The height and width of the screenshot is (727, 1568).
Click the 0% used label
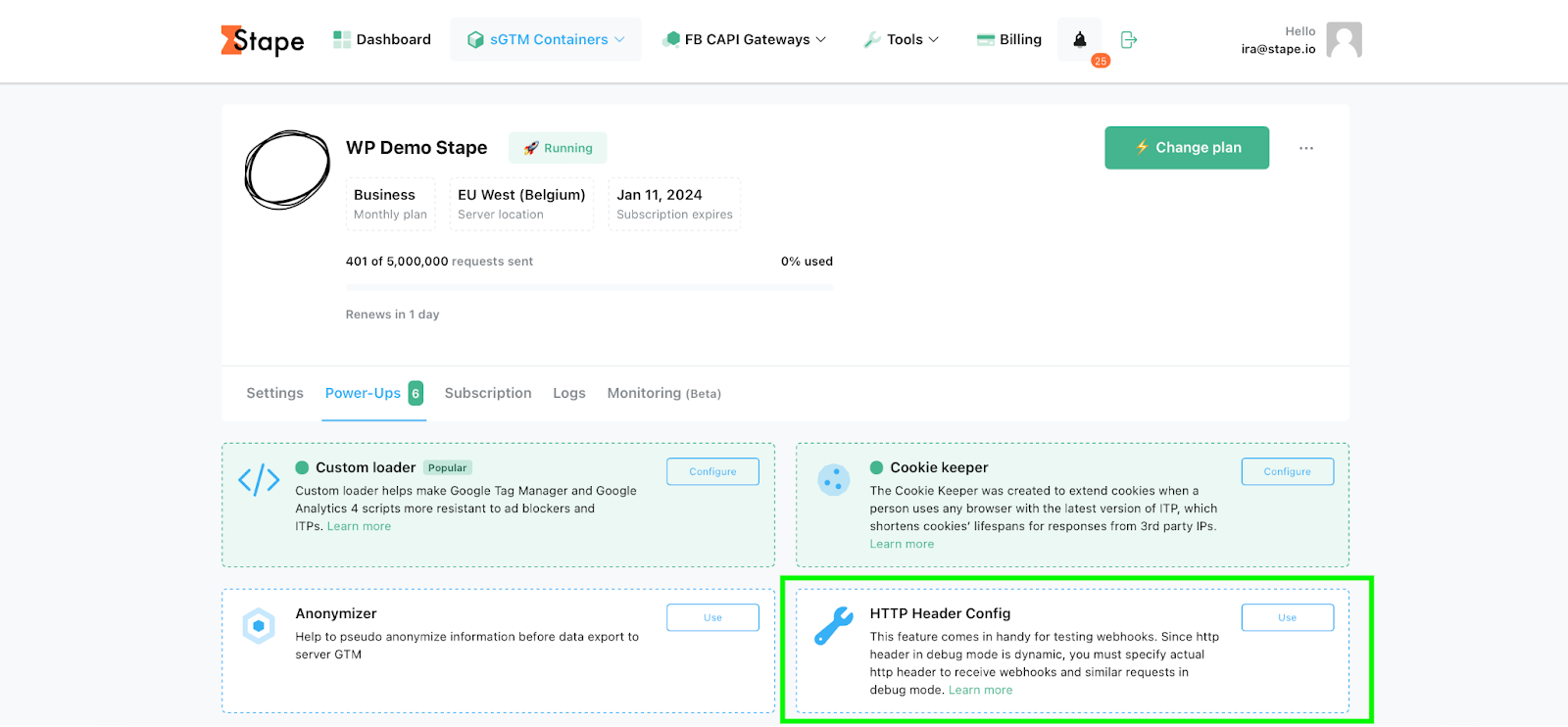pyautogui.click(x=807, y=262)
